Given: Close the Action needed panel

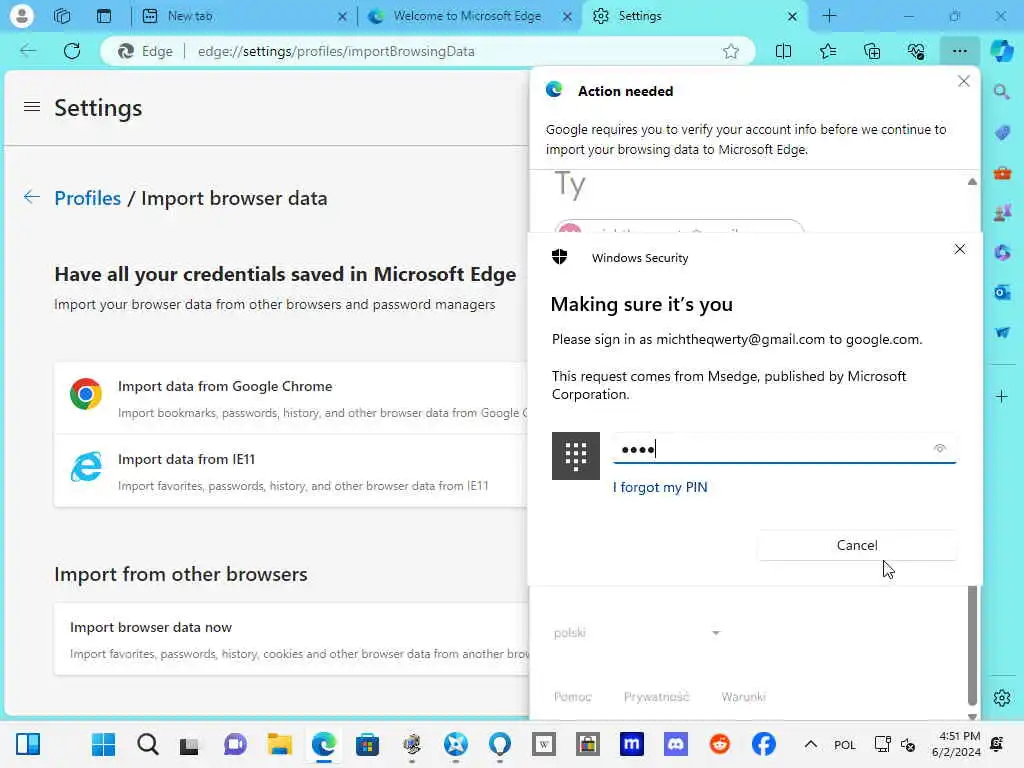Looking at the screenshot, I should (x=963, y=81).
